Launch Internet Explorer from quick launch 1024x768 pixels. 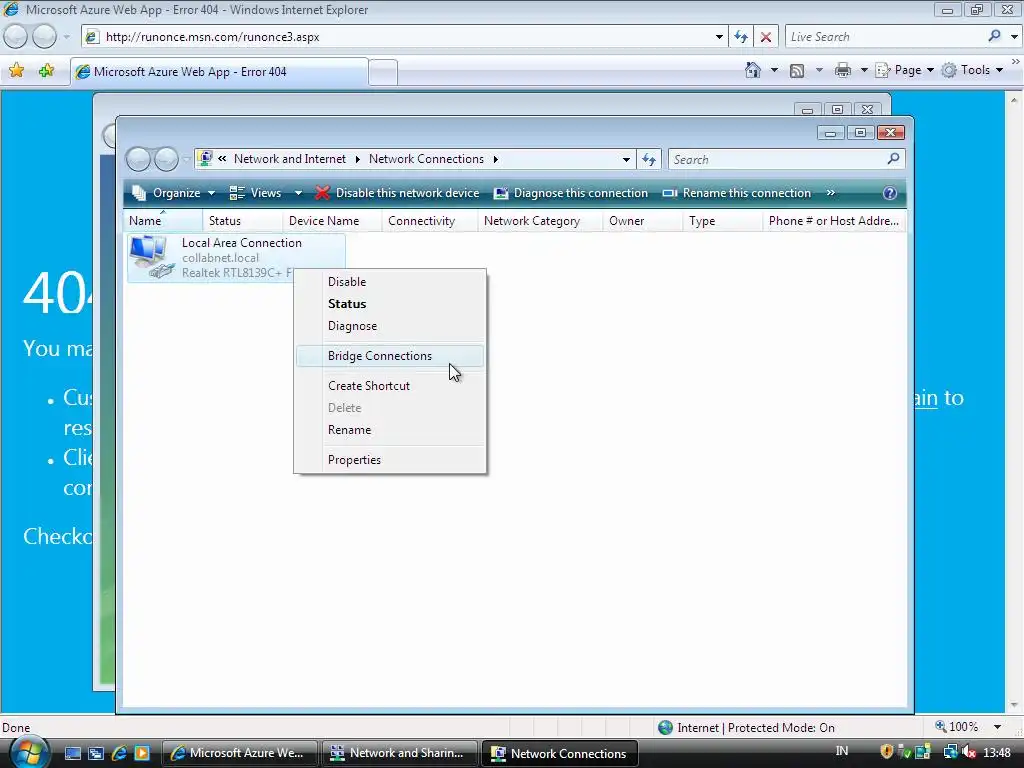[x=119, y=753]
